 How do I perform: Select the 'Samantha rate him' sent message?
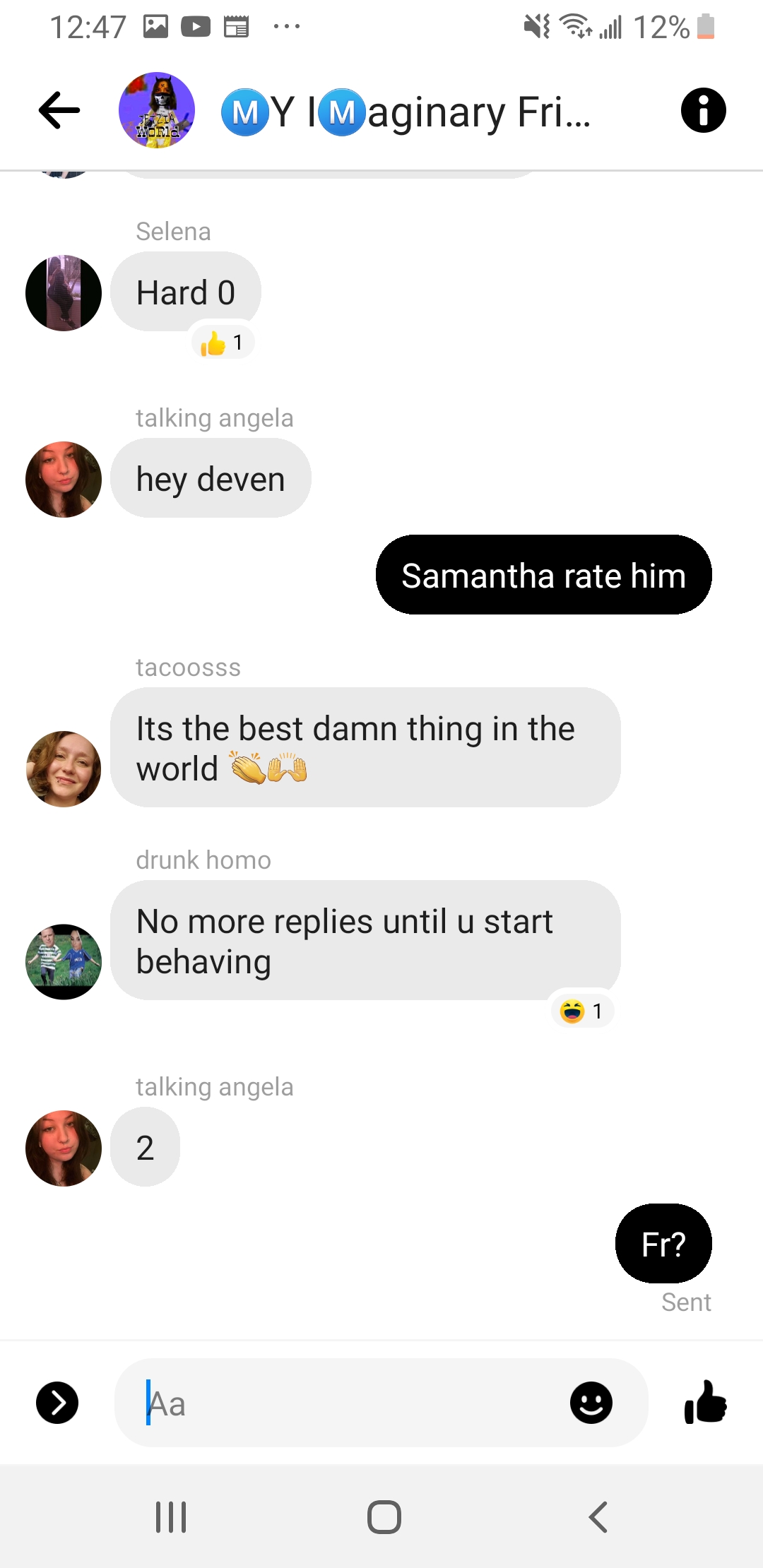544,575
